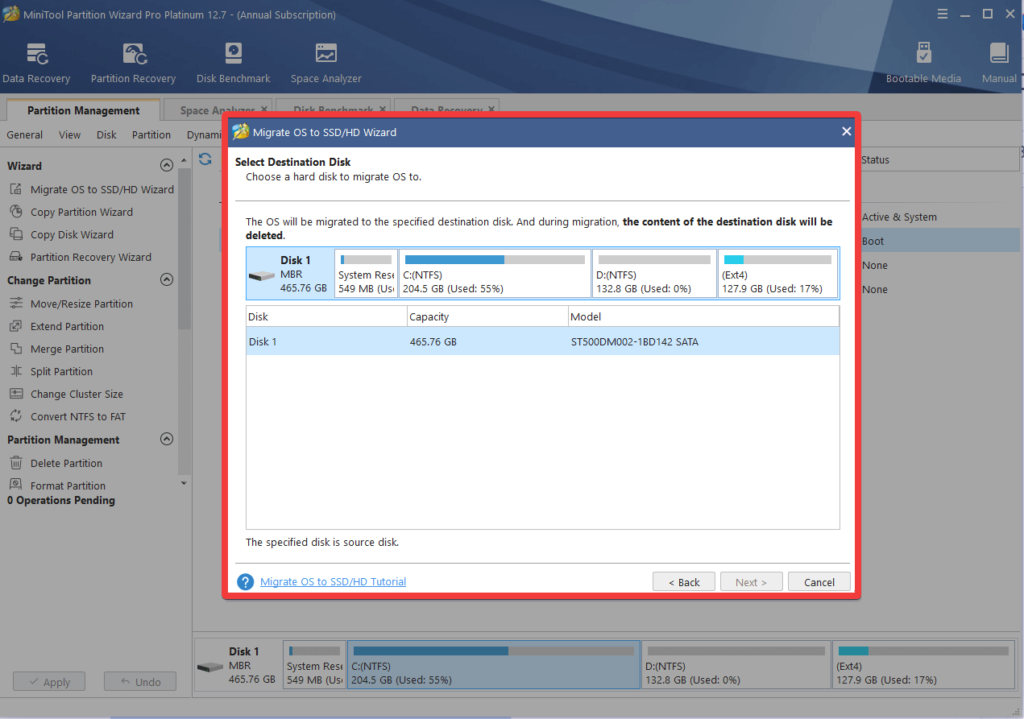
Task: Select the C:(NTFS) partition in the dialog disk map
Action: coord(494,273)
